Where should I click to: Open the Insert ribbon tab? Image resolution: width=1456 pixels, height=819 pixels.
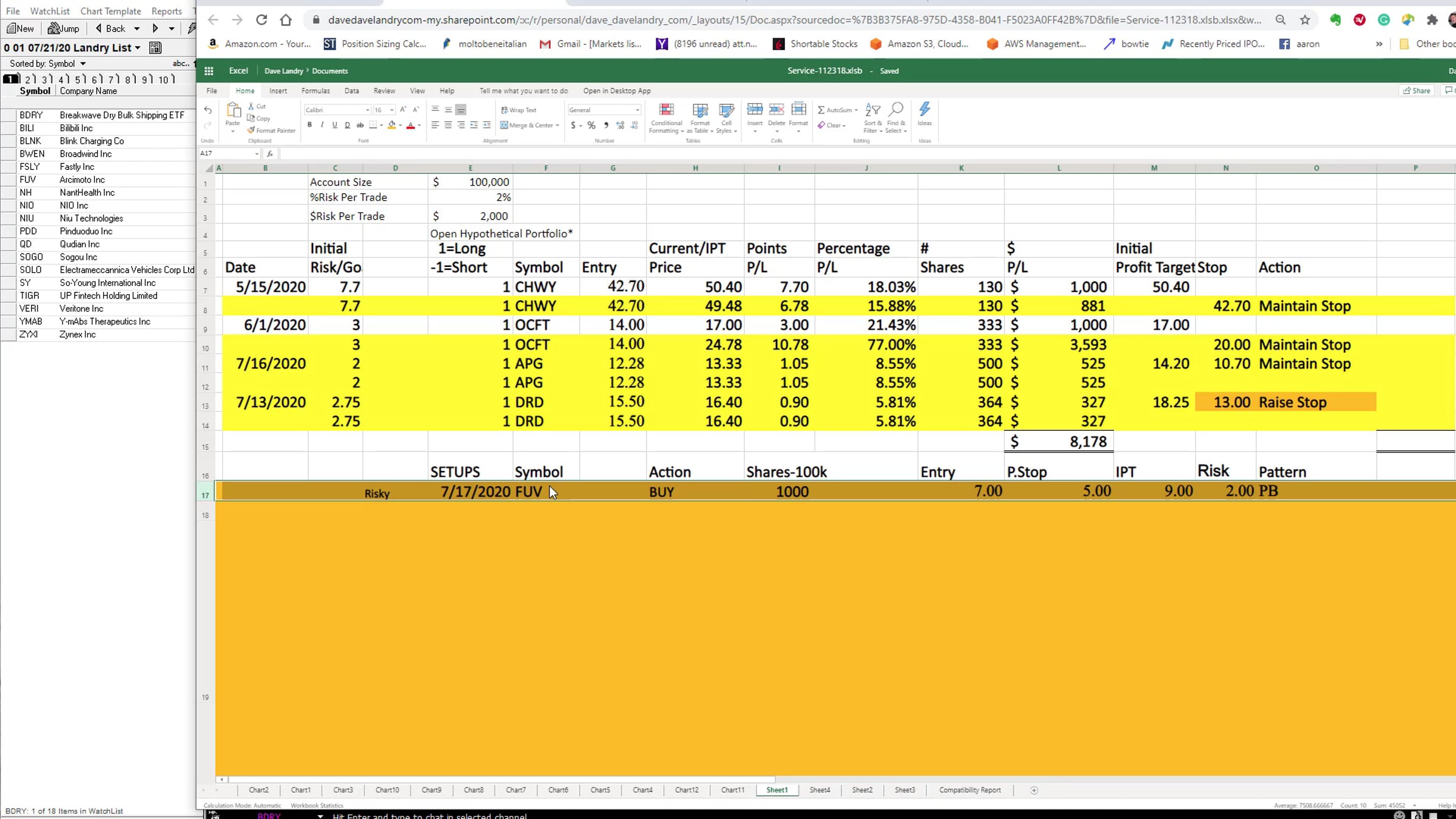[x=278, y=91]
